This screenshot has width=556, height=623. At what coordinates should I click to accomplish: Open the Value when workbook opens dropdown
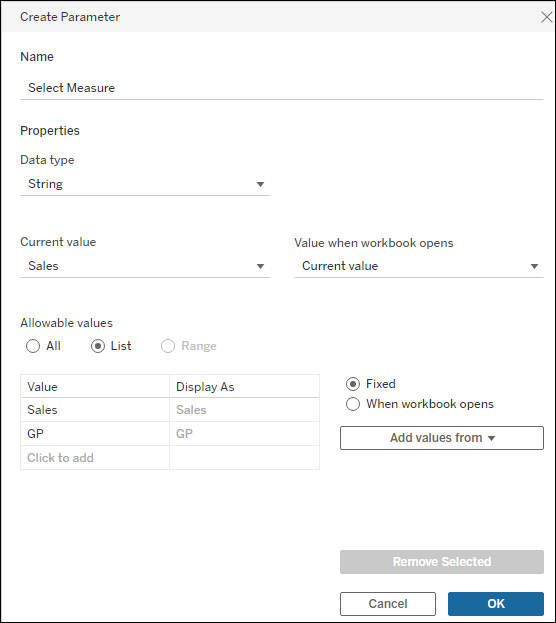[418, 266]
